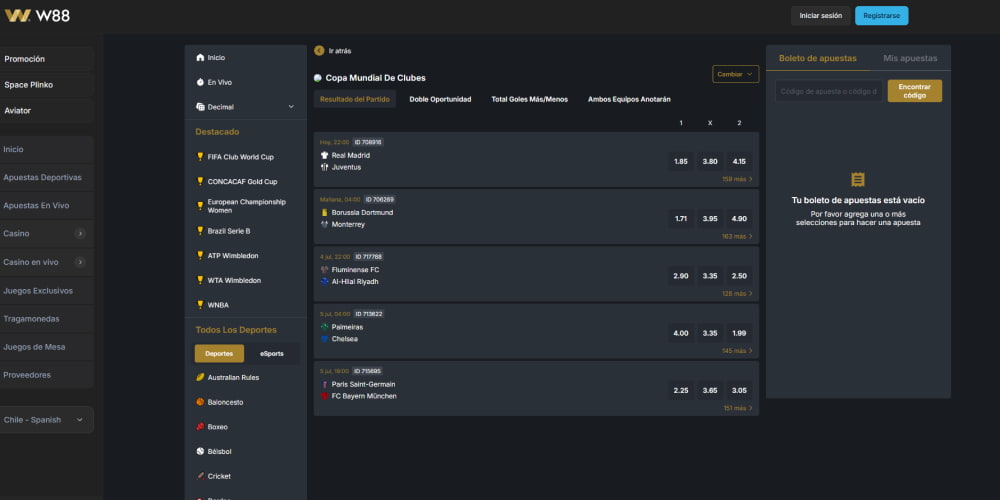Viewport: 1000px width, 500px height.
Task: Click the Encontrar código button
Action: (x=915, y=91)
